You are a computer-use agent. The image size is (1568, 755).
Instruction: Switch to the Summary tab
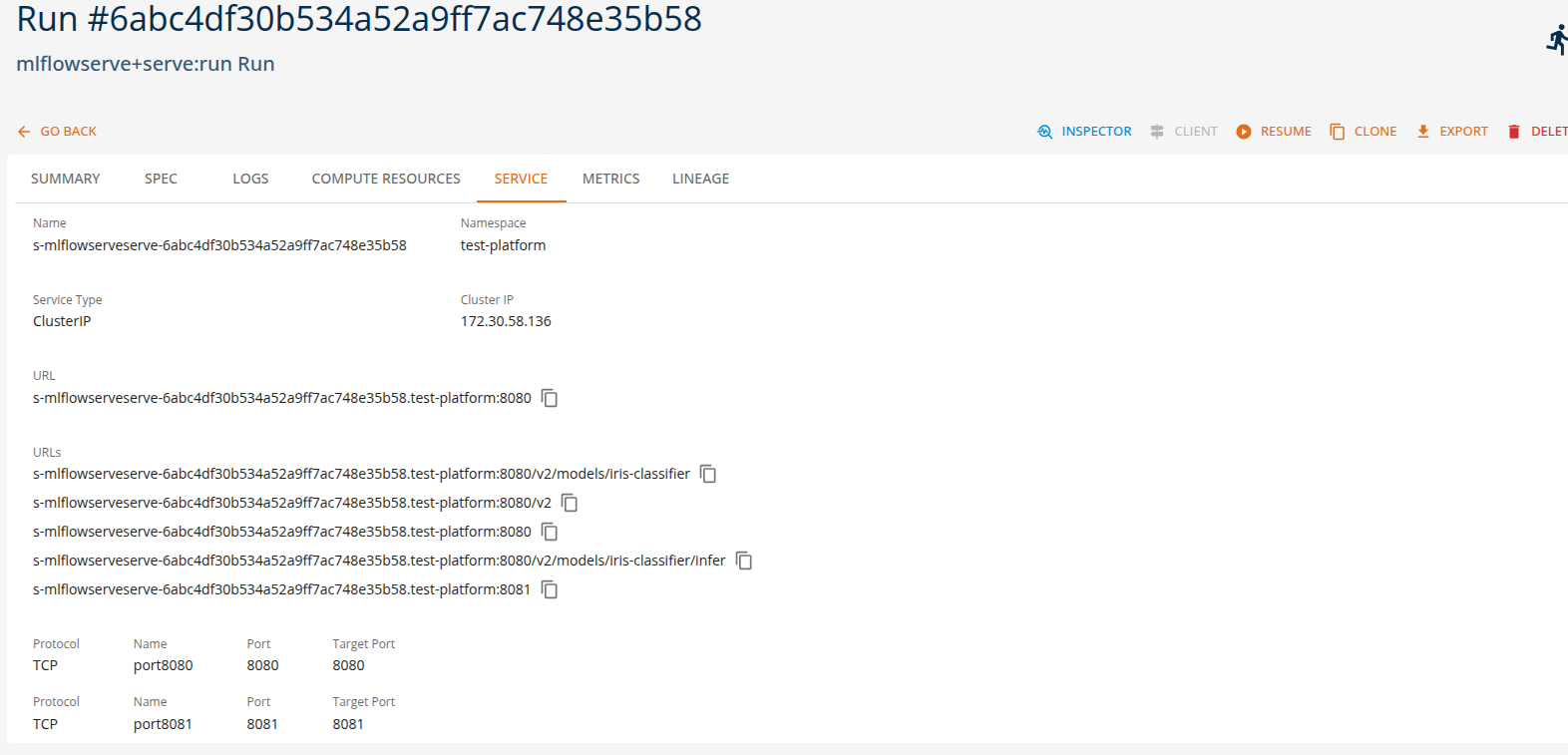66,179
